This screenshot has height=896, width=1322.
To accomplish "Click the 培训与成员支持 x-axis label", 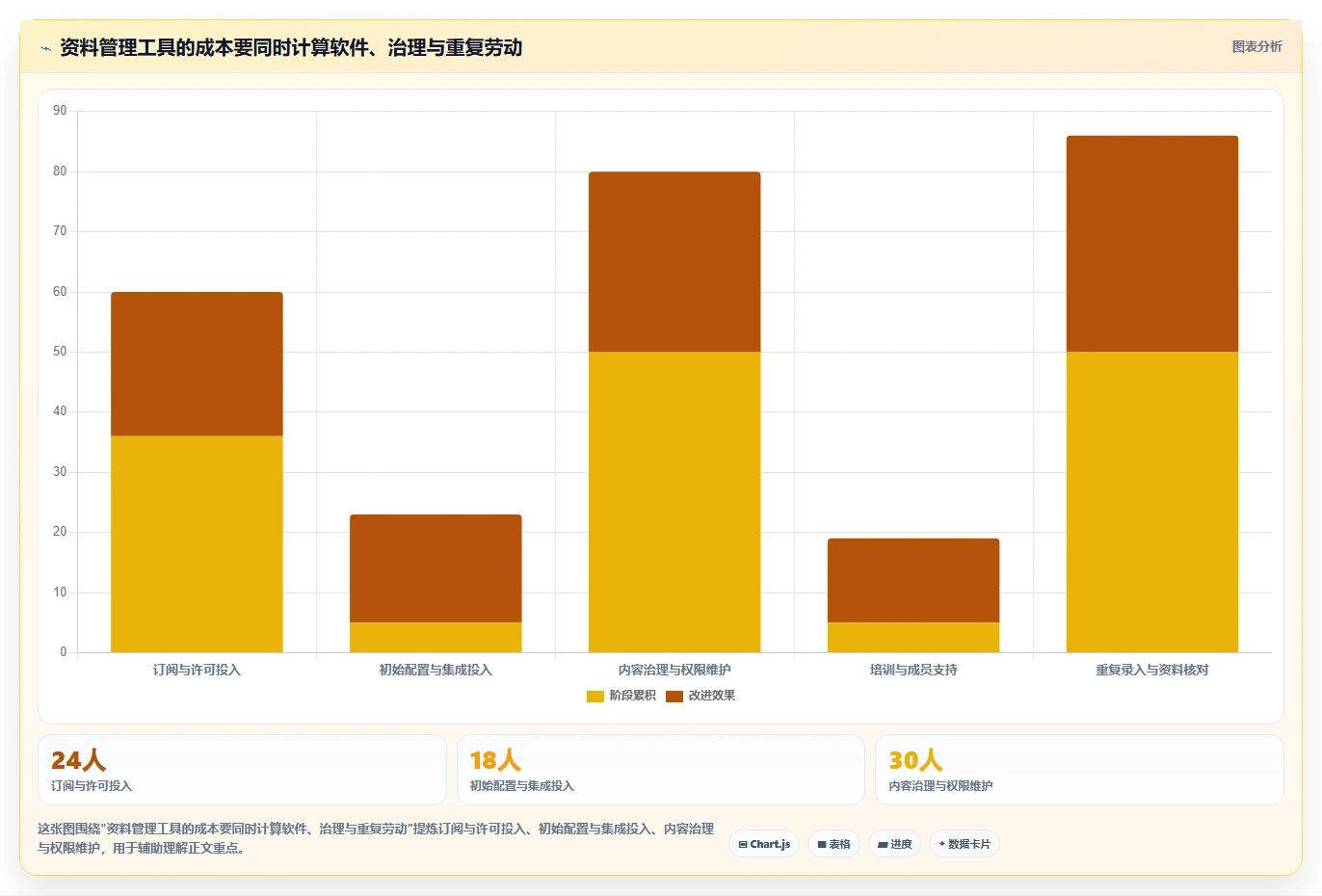I will tap(913, 670).
